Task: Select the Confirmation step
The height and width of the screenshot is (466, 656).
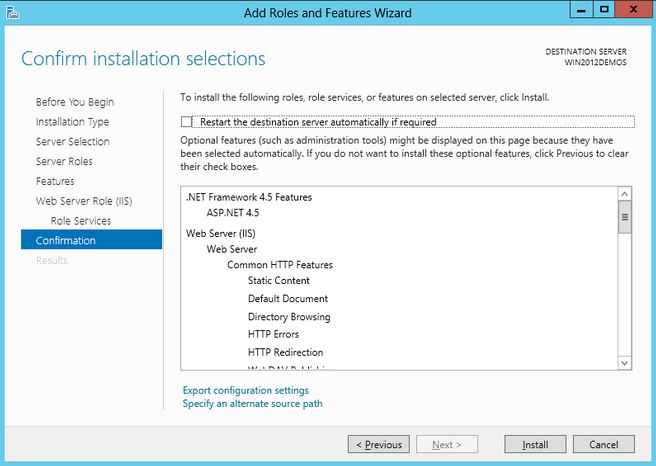Action: (66, 240)
